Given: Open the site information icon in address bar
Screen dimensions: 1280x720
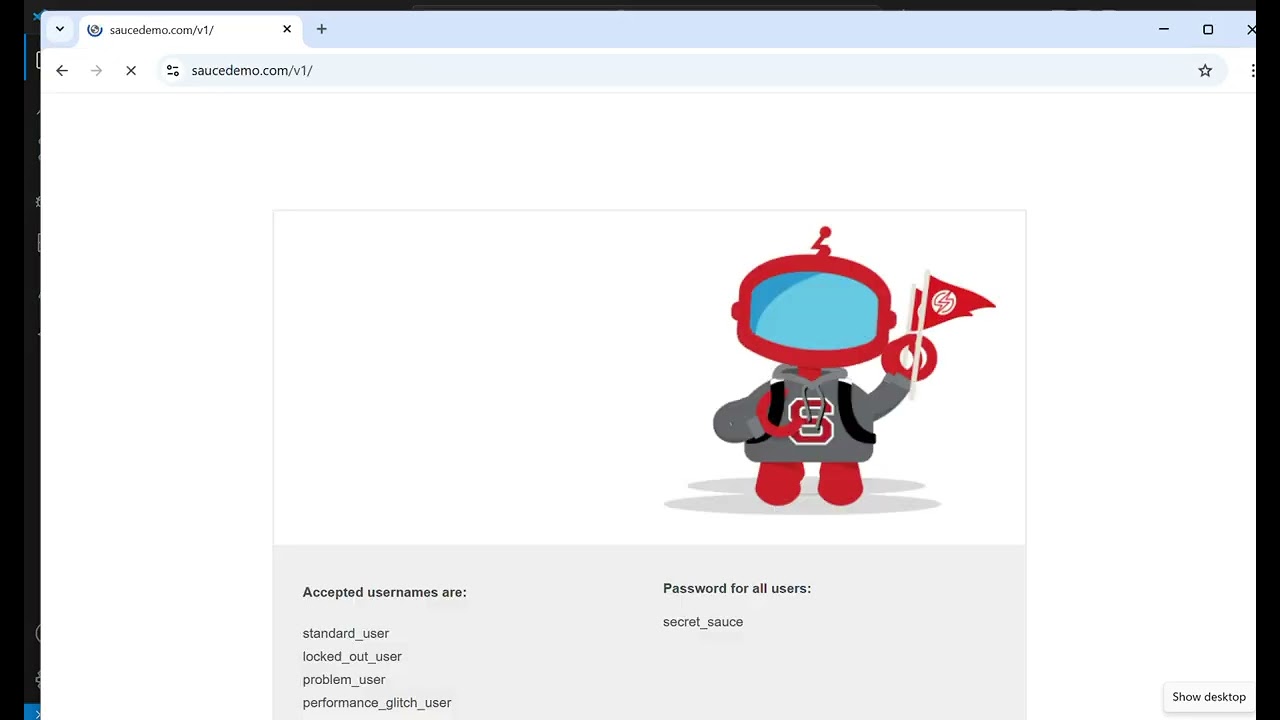Looking at the screenshot, I should [173, 70].
